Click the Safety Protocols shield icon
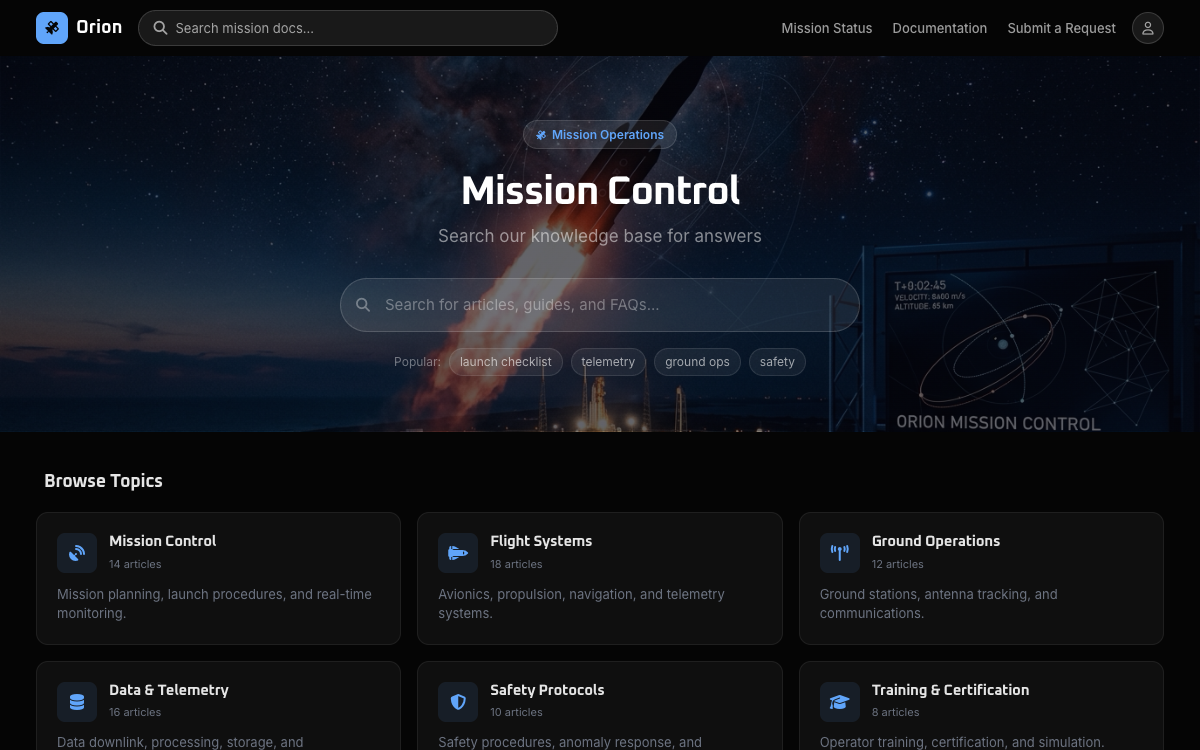Viewport: 1200px width, 750px height. point(458,702)
